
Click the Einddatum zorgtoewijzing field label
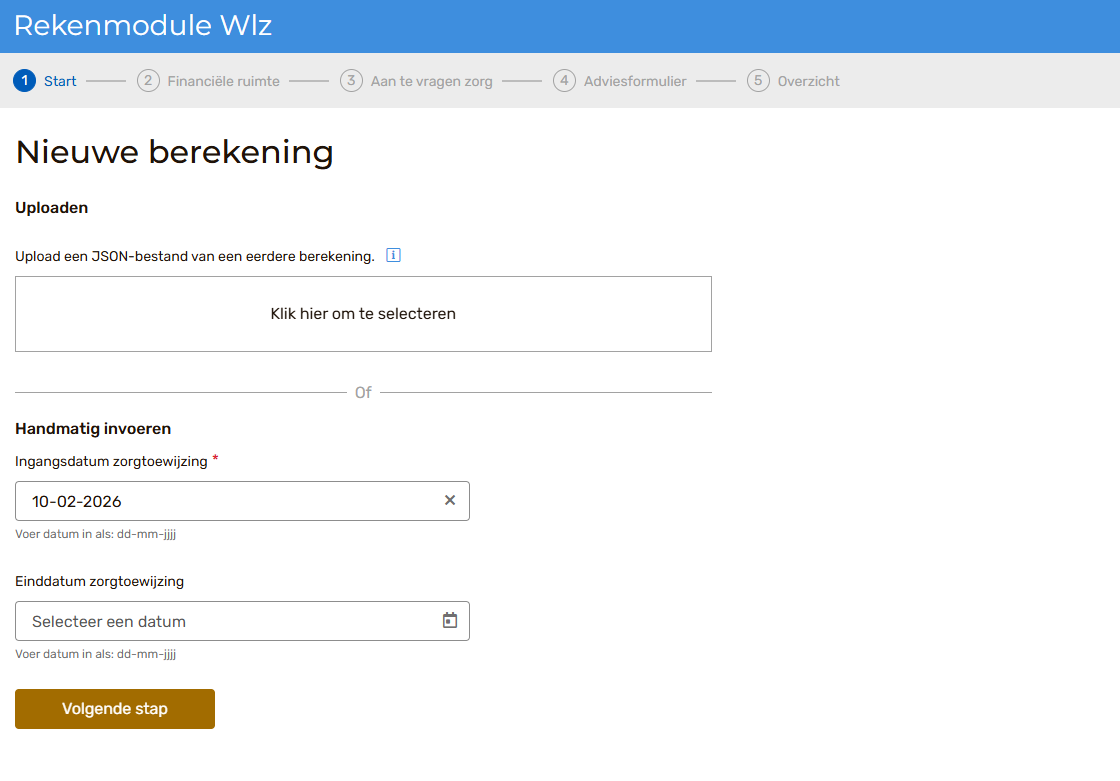tap(99, 581)
